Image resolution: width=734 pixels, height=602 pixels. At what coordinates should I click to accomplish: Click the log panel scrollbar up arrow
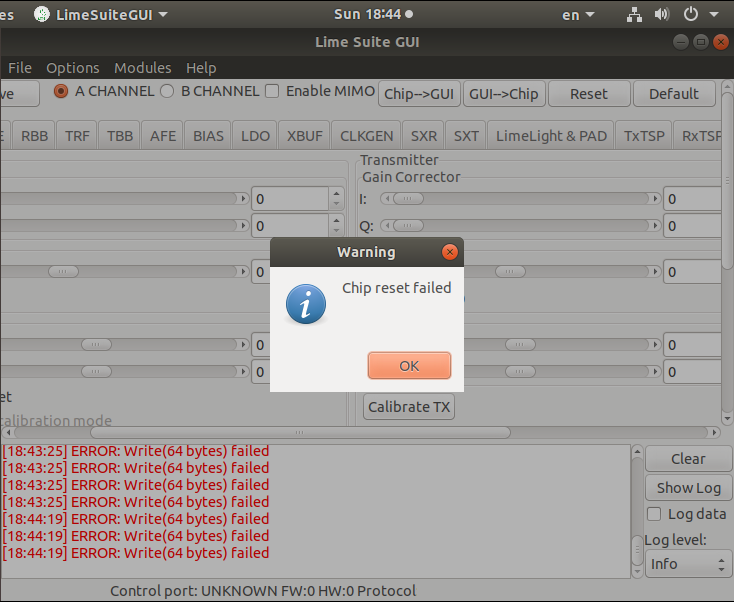[x=637, y=451]
